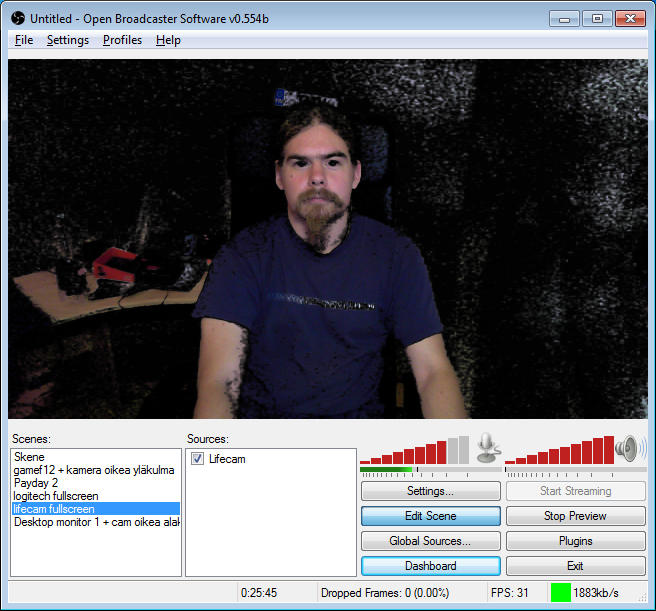
Task: Select the logitech fullscreen scene
Action: point(56,496)
